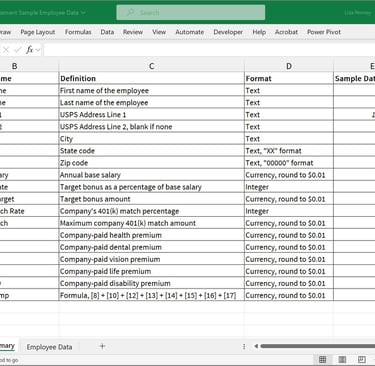Switch to Normal view icon in status bar
The width and height of the screenshot is (375, 366).
[323, 359]
